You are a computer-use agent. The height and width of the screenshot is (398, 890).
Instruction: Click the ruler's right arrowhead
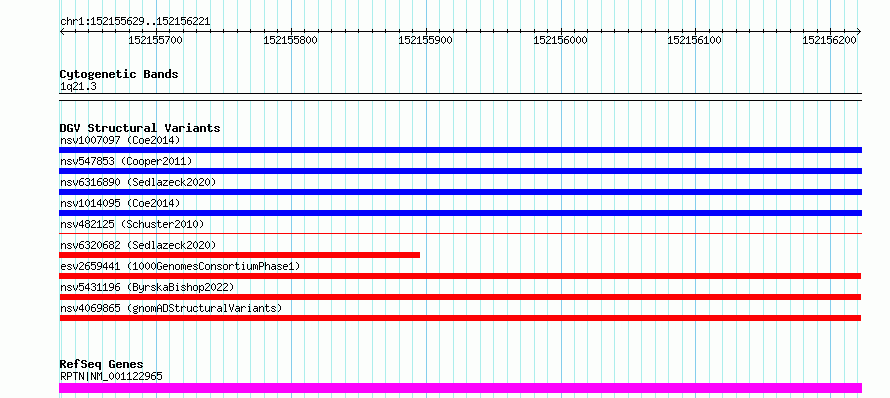click(859, 31)
